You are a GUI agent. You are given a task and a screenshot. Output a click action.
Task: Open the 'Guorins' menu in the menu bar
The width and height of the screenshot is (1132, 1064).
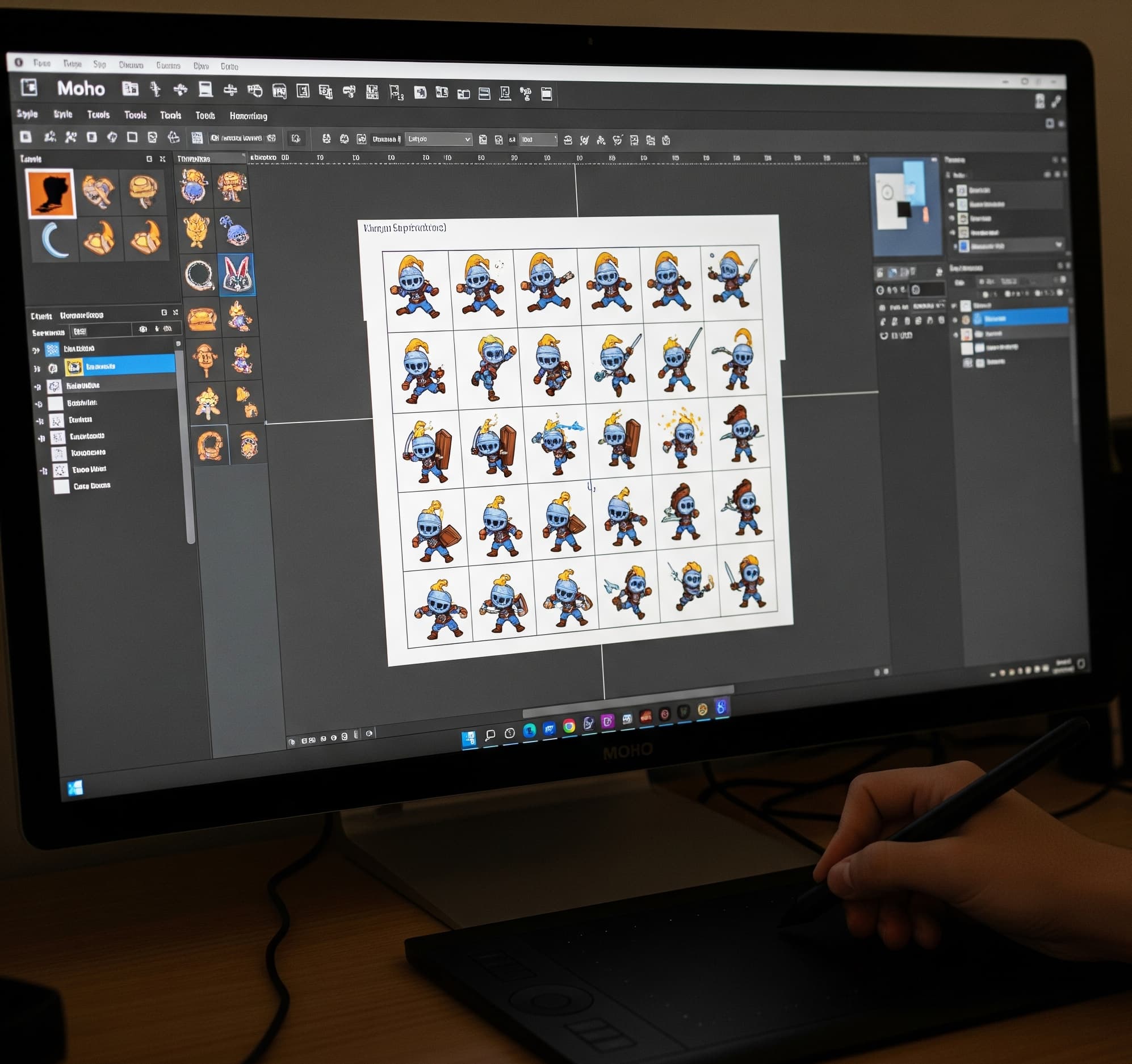[x=168, y=65]
